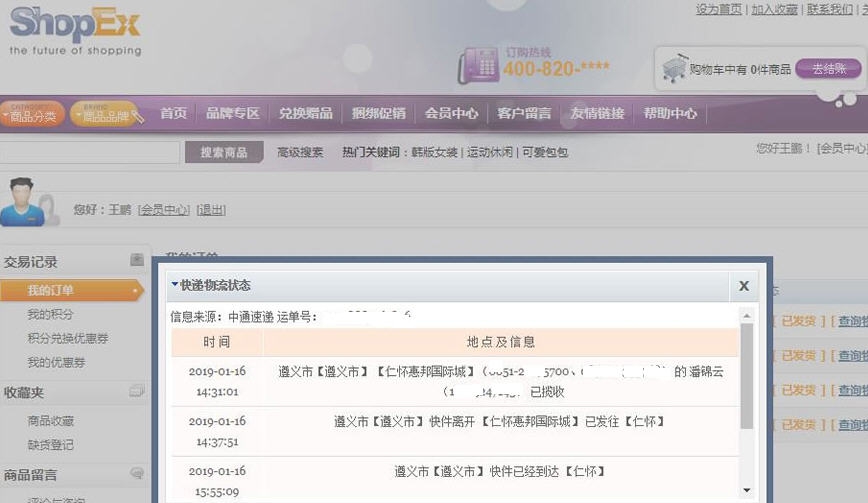Screen dimensions: 868x503
Task: Open 品牌专区 in navigation bar
Action: [x=232, y=113]
